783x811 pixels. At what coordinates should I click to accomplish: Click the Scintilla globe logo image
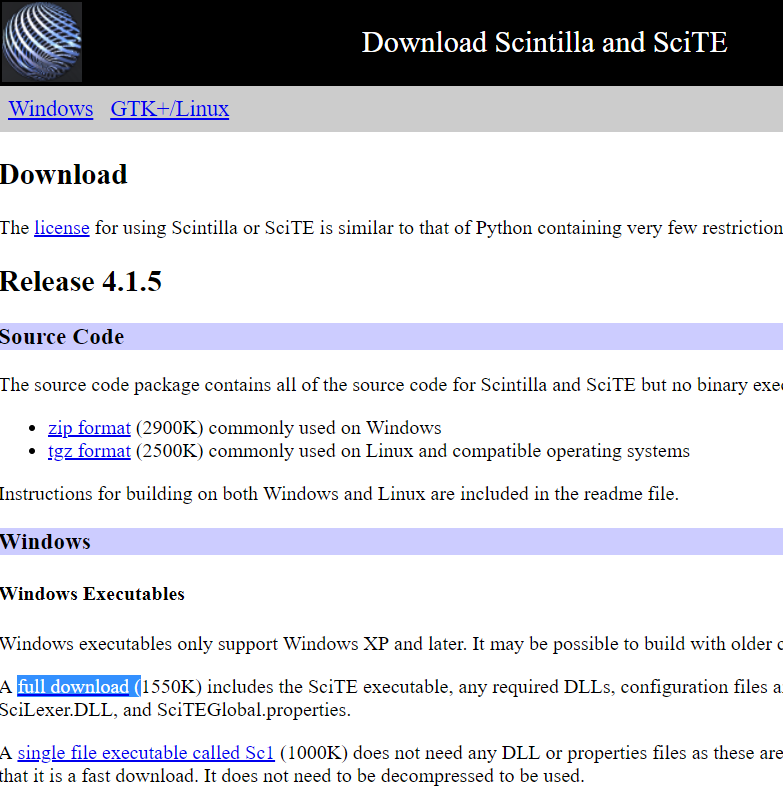[42, 42]
